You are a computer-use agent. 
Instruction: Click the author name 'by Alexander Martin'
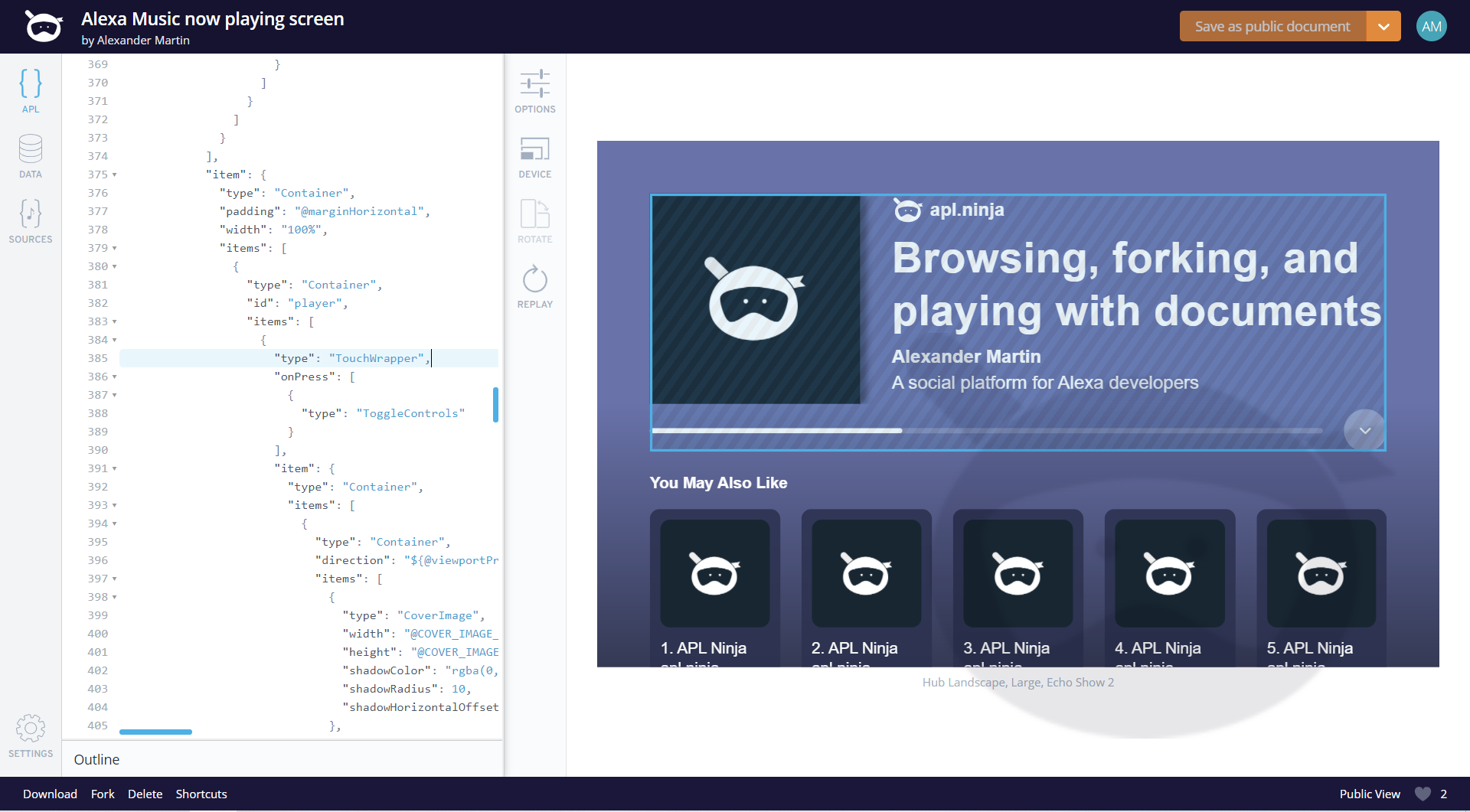pyautogui.click(x=136, y=41)
